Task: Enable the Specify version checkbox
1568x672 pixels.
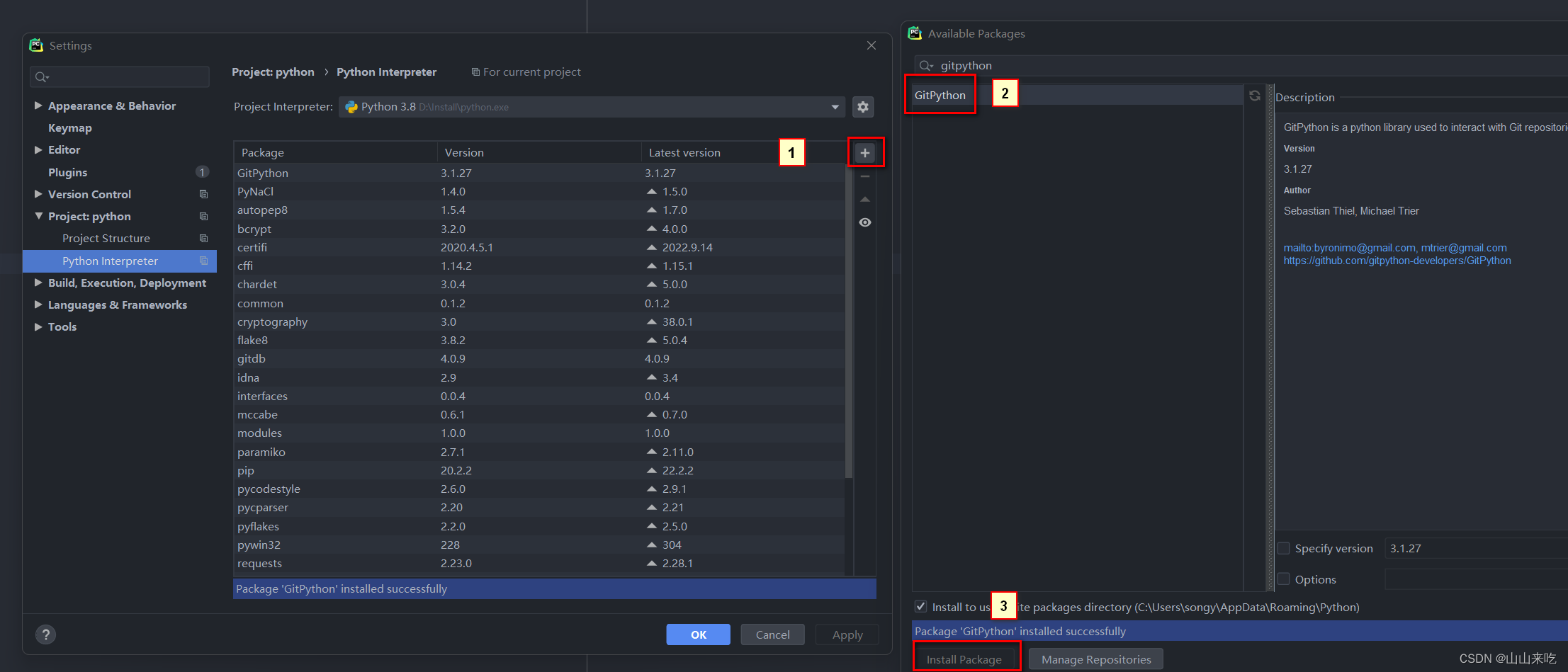Action: (1283, 549)
